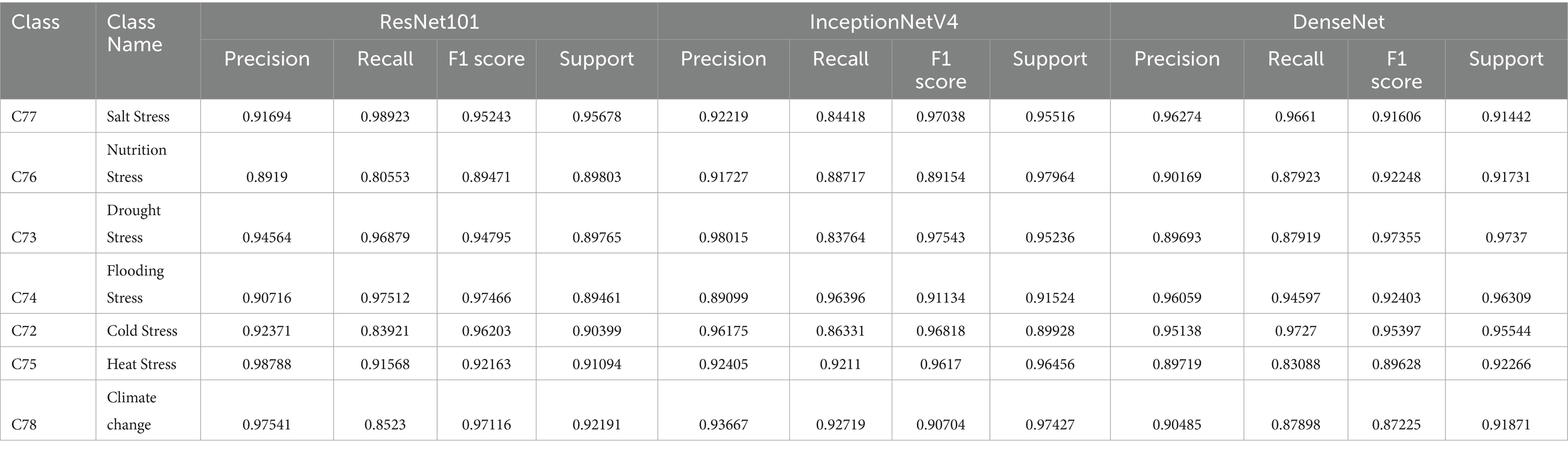1568x450 pixels.
Task: Click the ResNet101 column group header
Action: pyautogui.click(x=429, y=22)
